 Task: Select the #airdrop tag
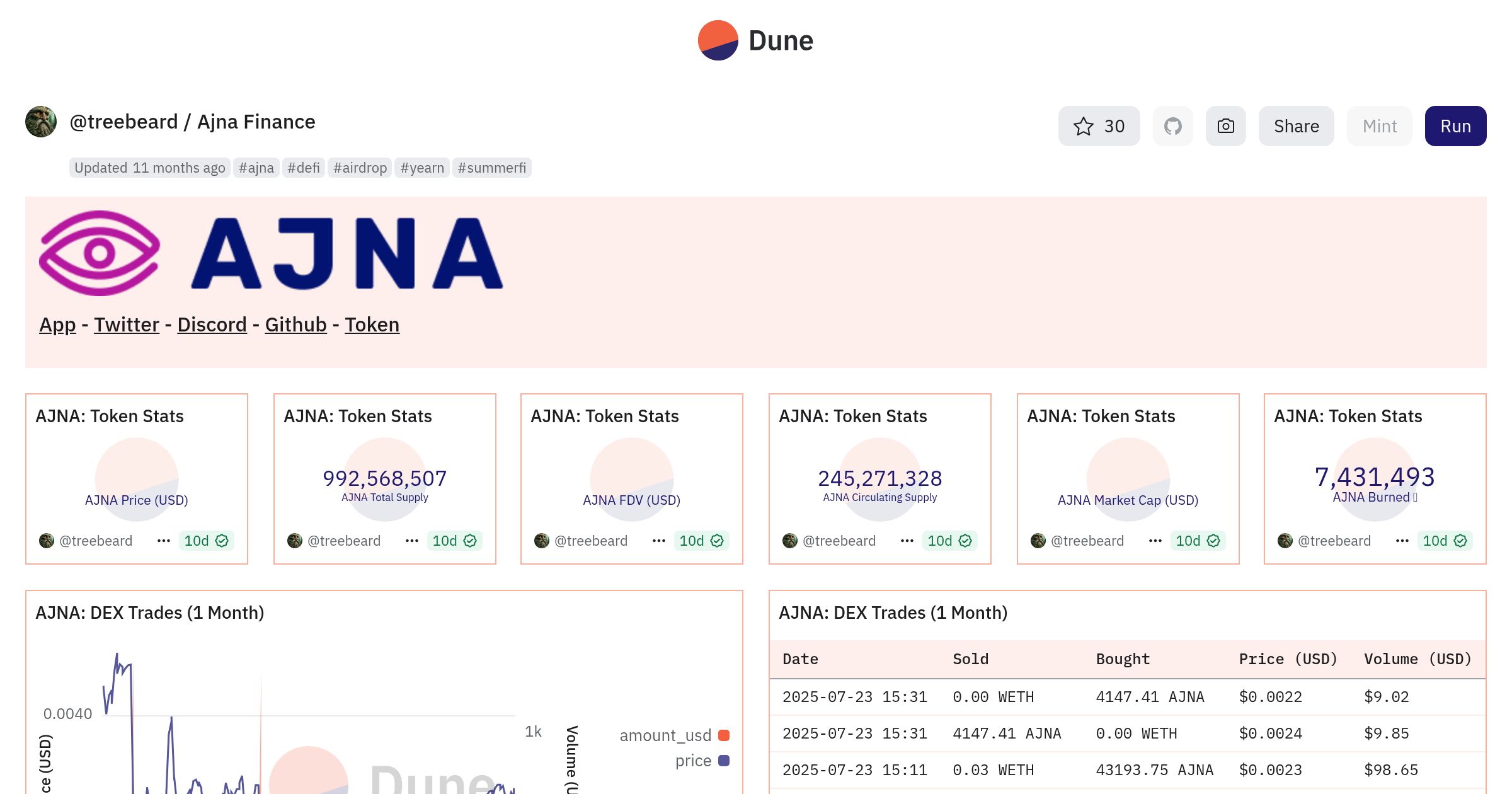pos(360,168)
